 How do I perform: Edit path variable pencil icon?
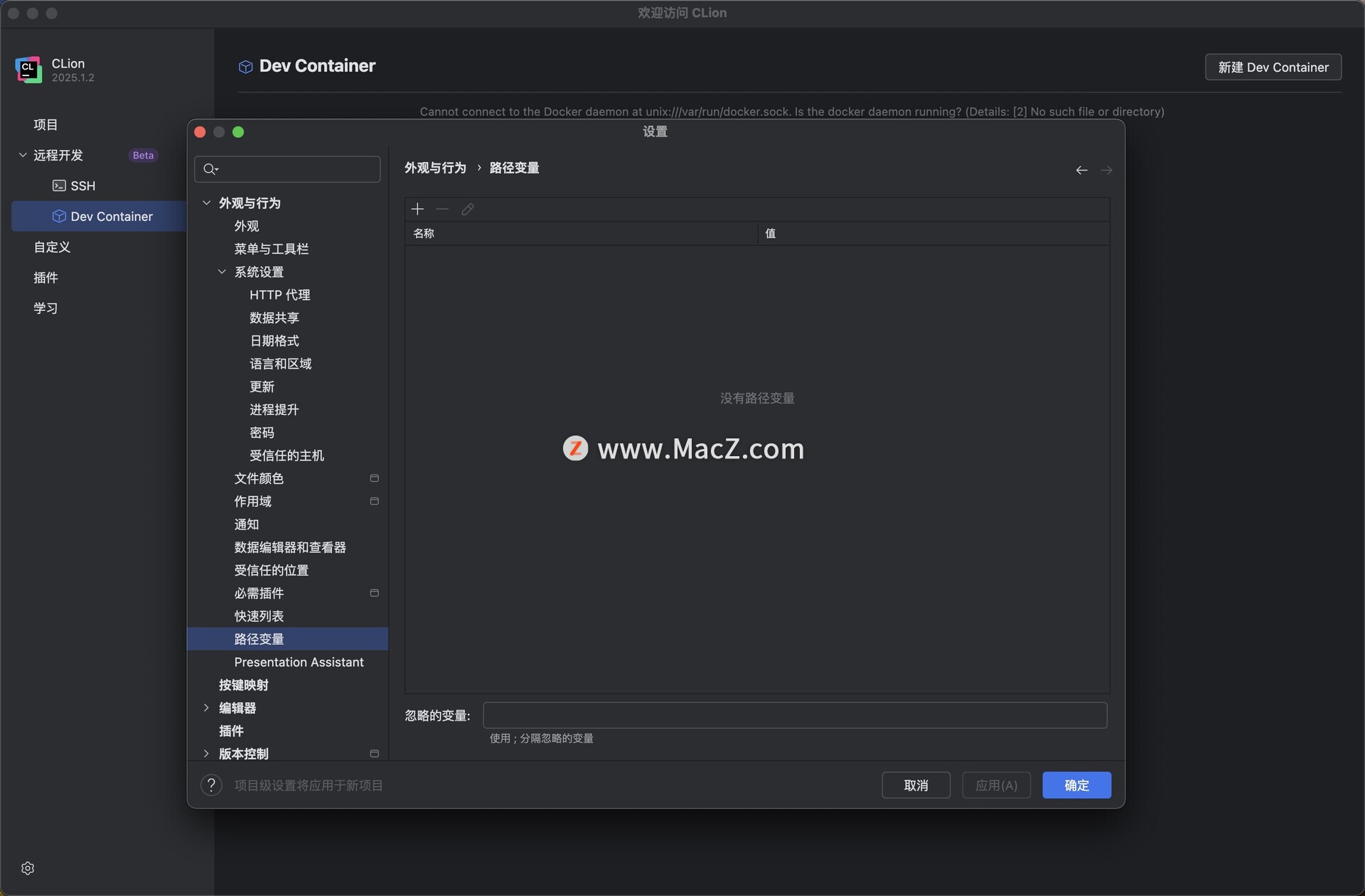[467, 209]
